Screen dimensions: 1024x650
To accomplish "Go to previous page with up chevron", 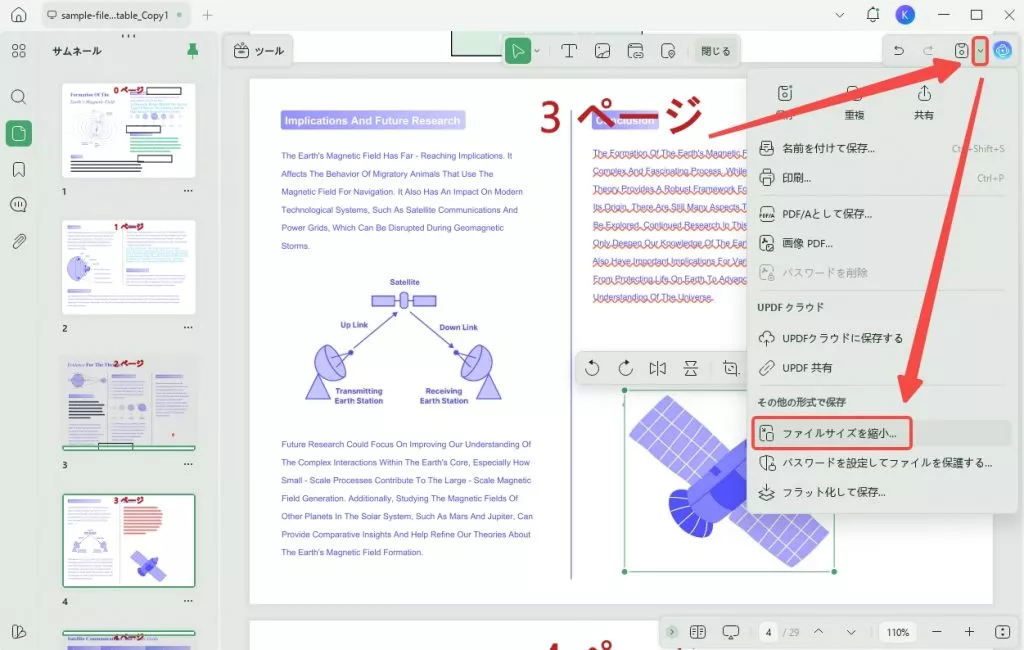I will pos(818,632).
